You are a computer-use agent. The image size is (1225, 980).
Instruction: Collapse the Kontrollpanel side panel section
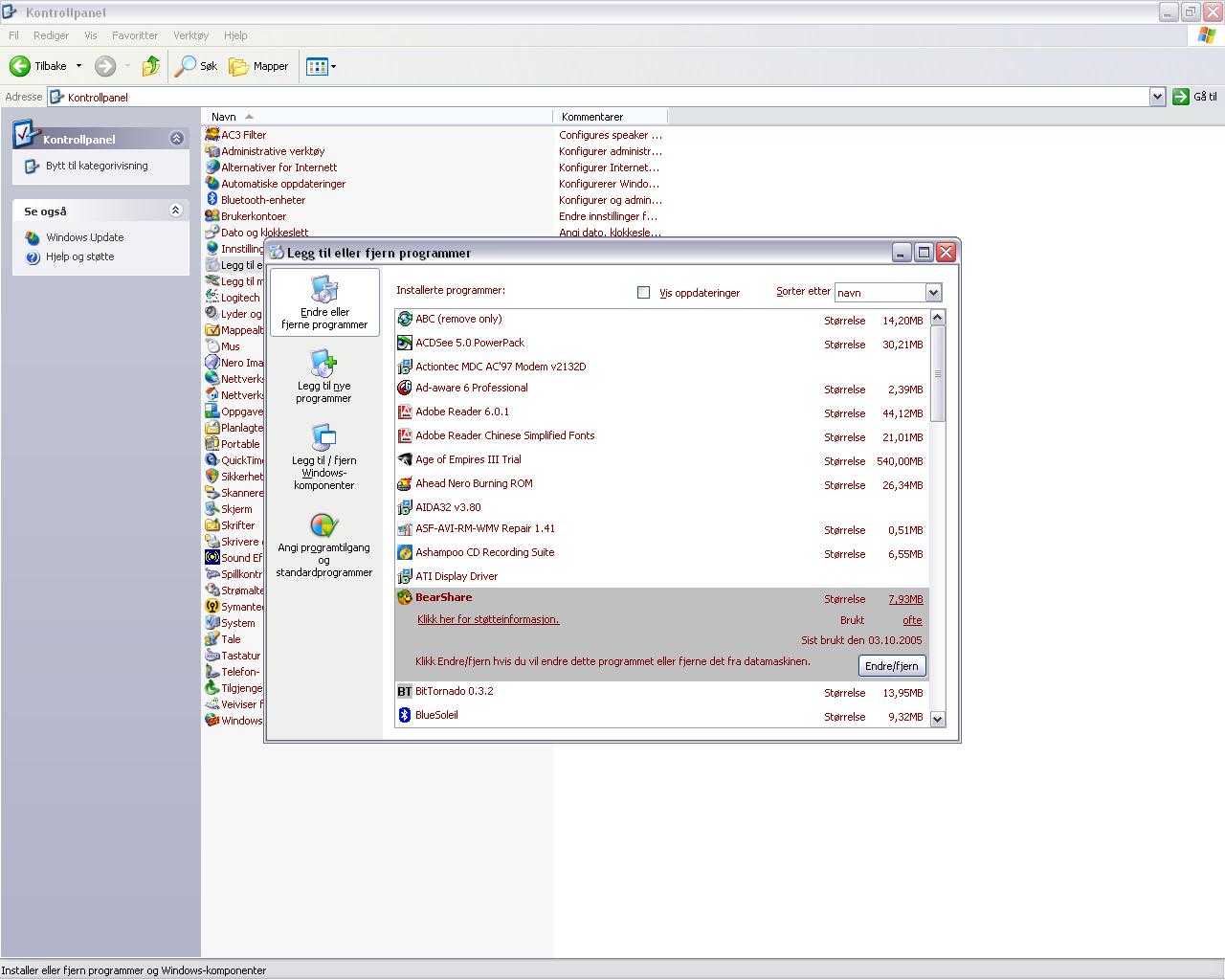176,139
